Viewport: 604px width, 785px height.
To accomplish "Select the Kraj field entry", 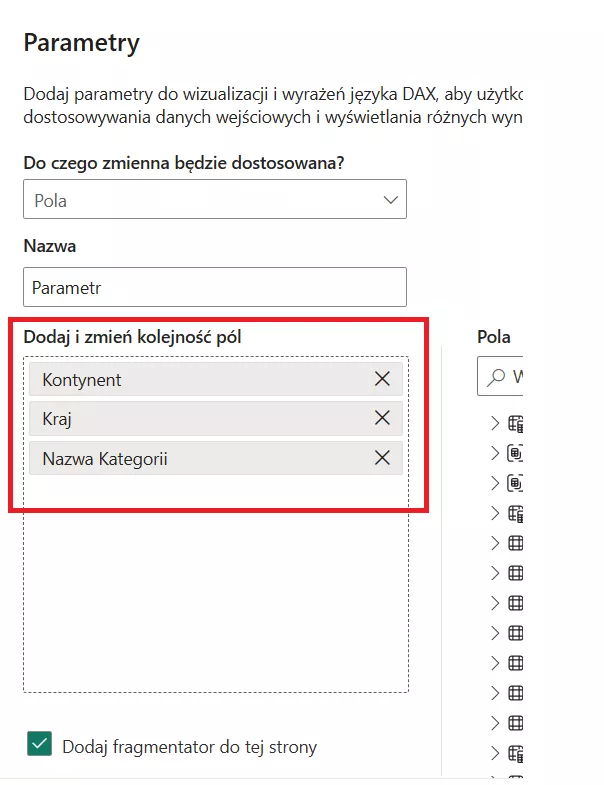I will tap(190, 418).
